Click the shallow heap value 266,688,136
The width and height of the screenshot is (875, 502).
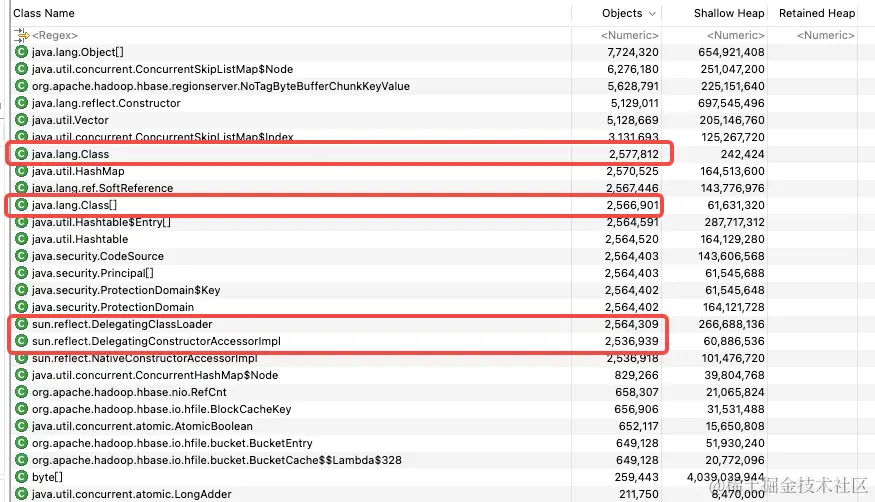pyautogui.click(x=732, y=324)
